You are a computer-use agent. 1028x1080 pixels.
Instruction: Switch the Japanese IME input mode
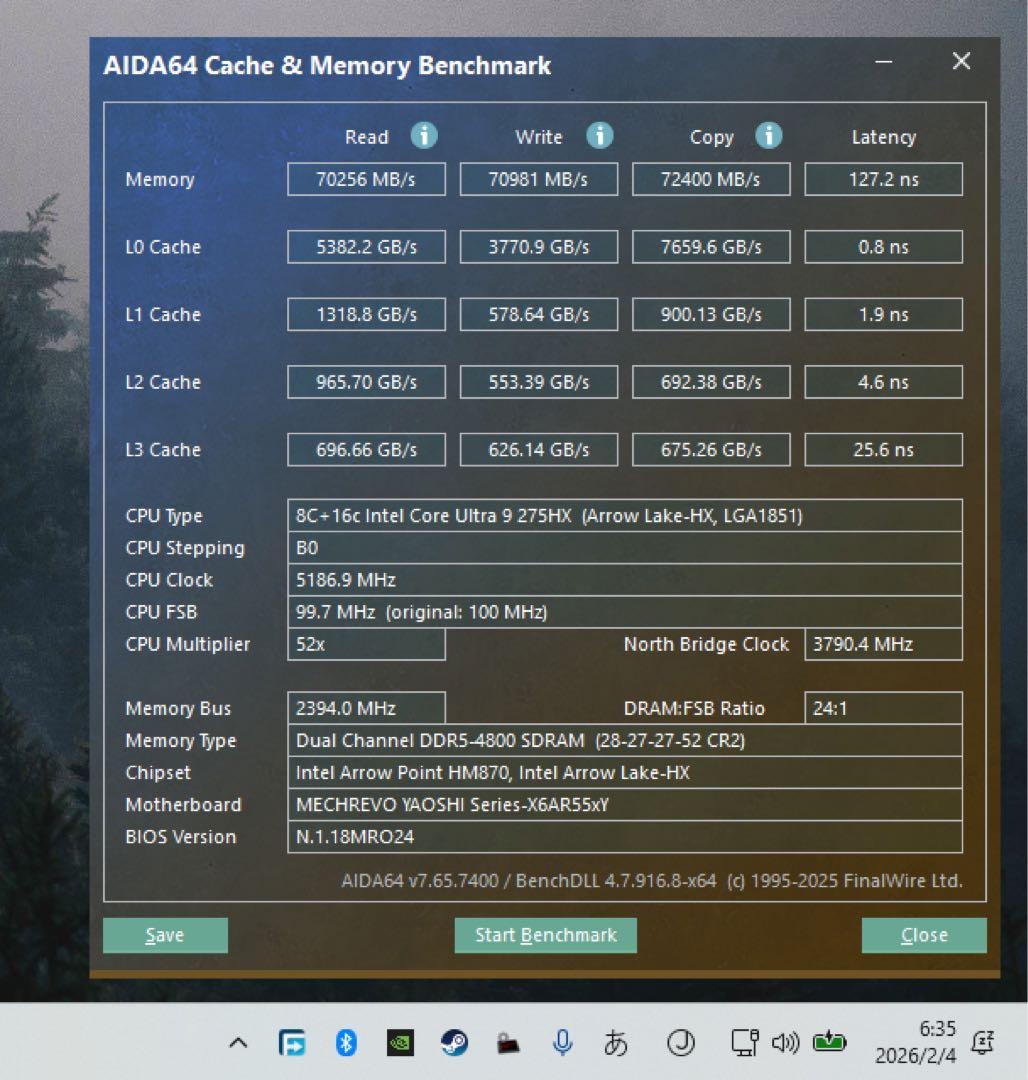[x=618, y=1042]
